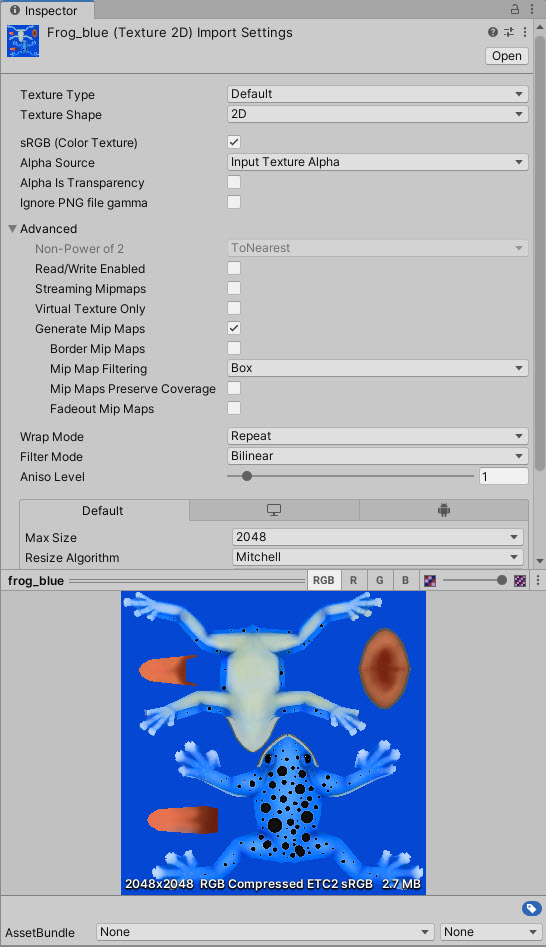Enable Fadeout Mip Maps checkbox
546x947 pixels.
234,408
